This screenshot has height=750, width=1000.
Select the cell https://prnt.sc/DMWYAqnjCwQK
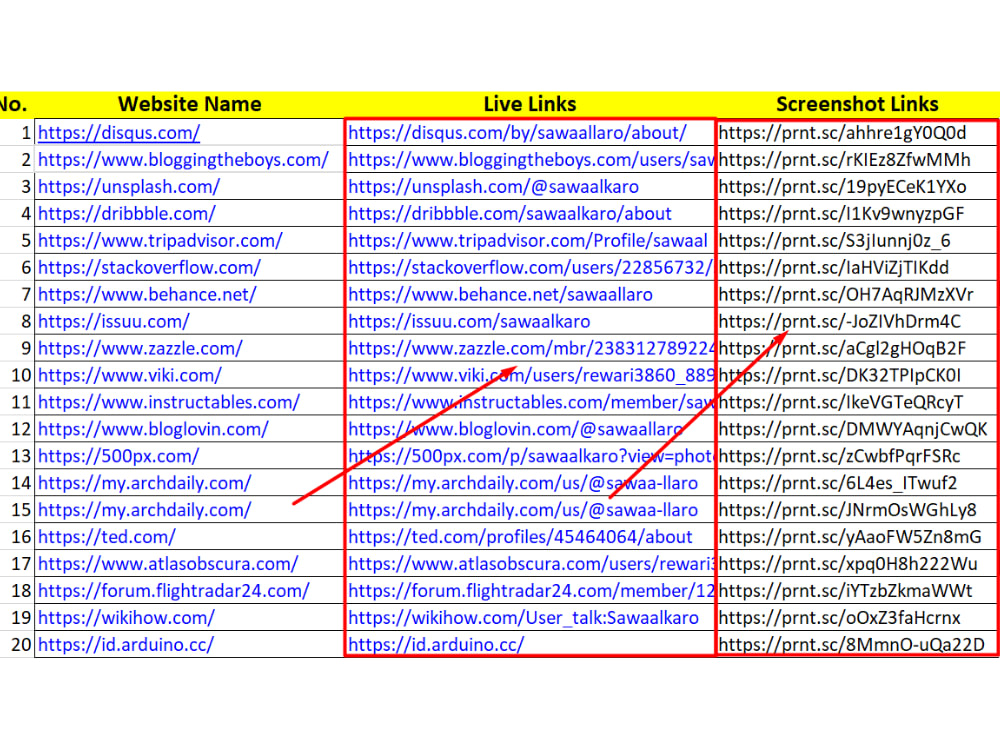pos(857,429)
